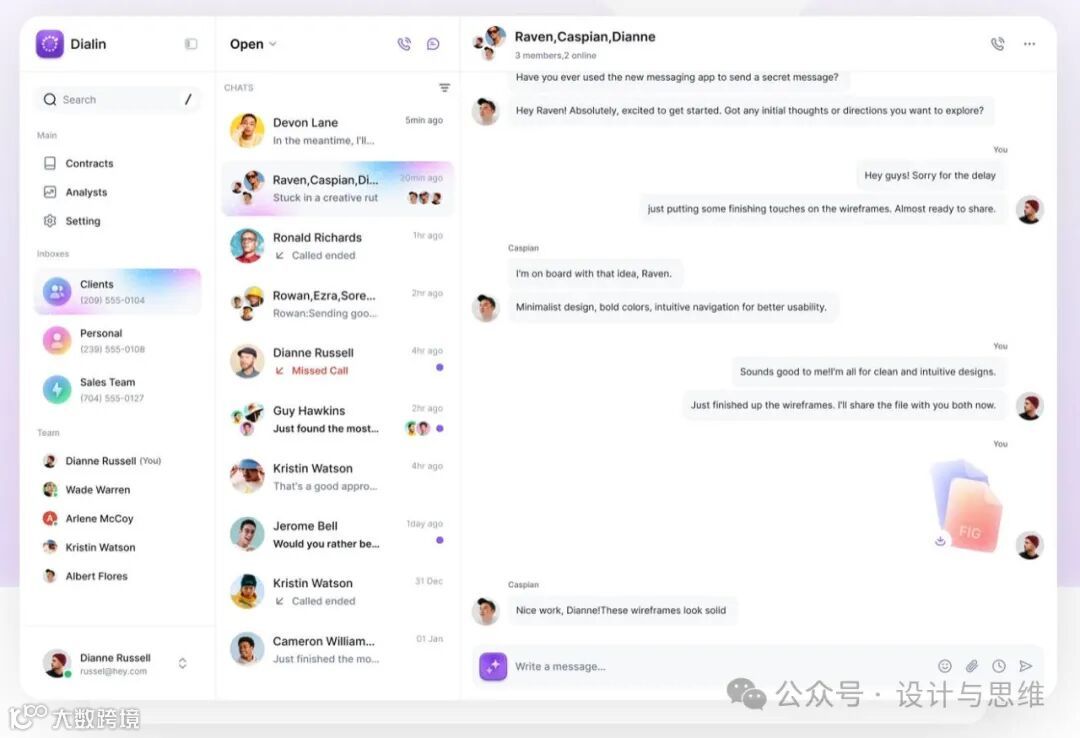Compose a new chat message icon
Image resolution: width=1080 pixels, height=738 pixels.
(x=433, y=44)
